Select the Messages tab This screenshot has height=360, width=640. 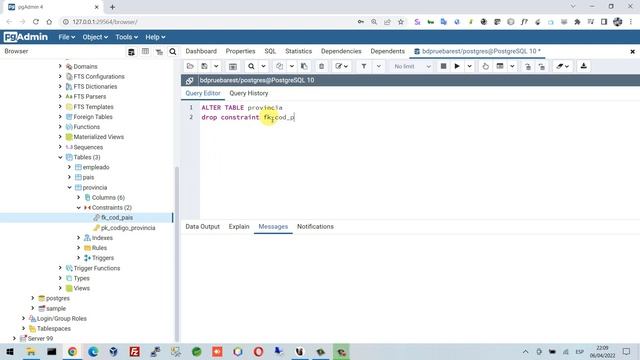click(x=273, y=227)
